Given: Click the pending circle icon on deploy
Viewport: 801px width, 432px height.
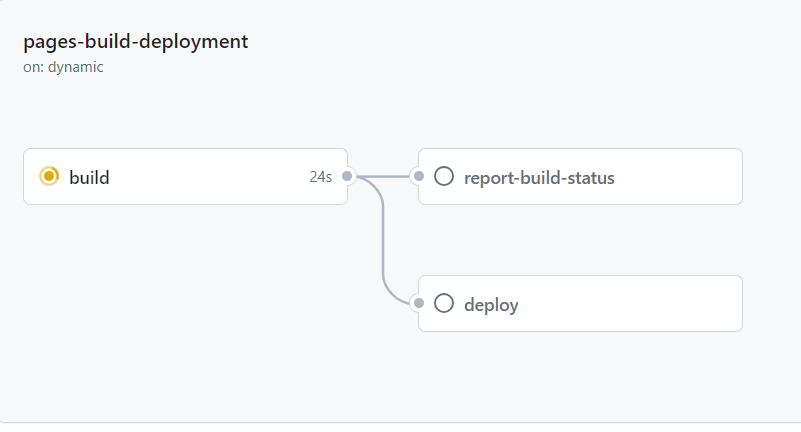Looking at the screenshot, I should [x=444, y=304].
